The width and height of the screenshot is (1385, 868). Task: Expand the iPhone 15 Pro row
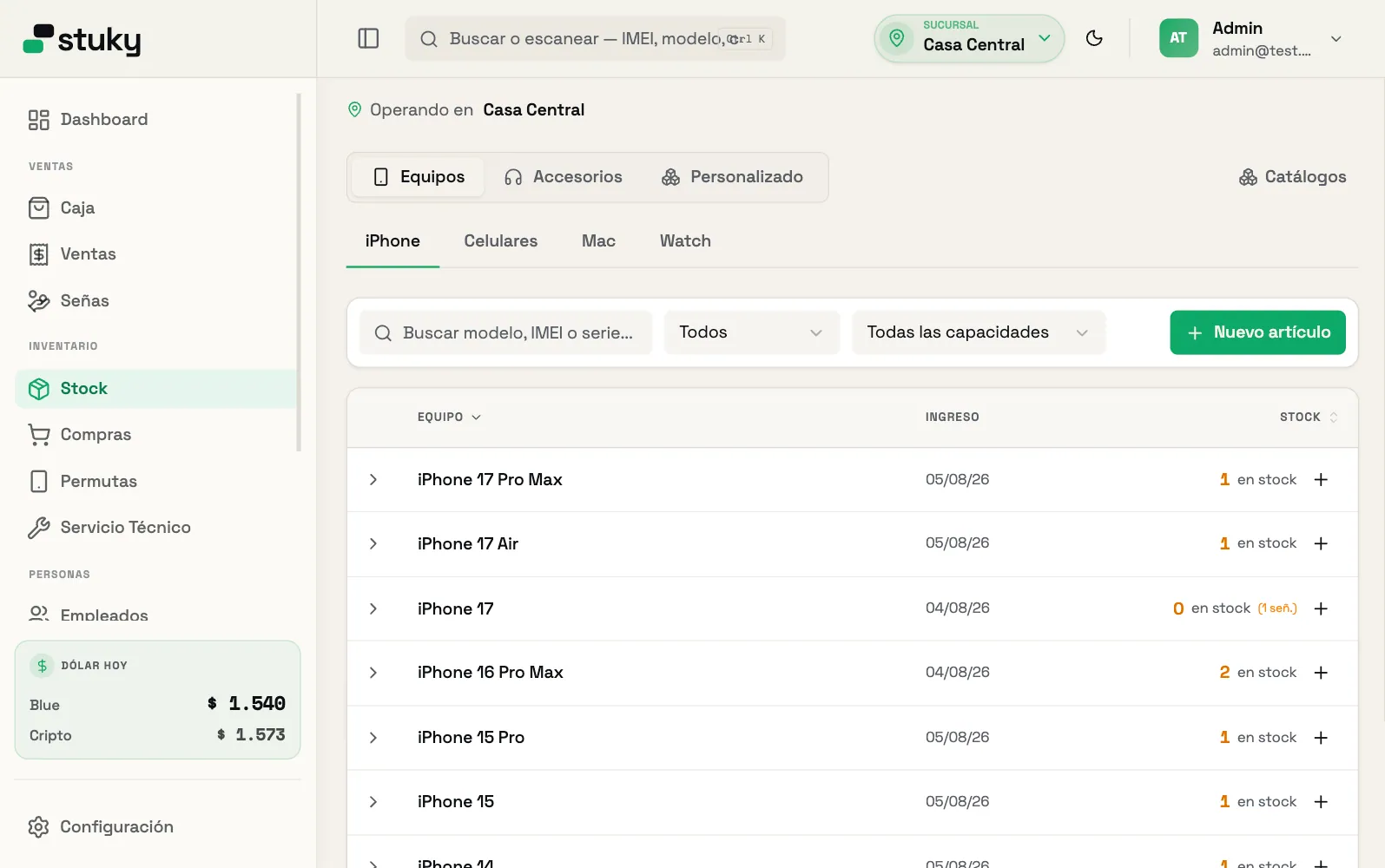coord(373,738)
